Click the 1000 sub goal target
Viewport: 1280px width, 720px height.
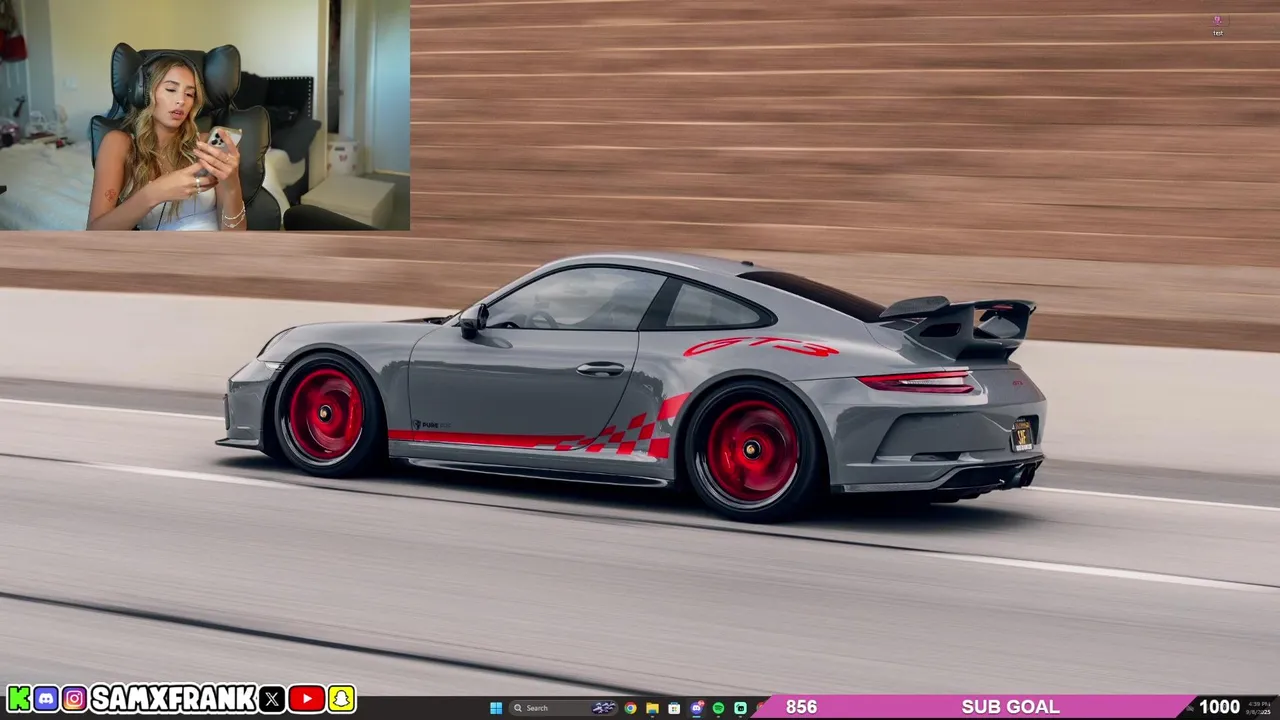click(x=1219, y=707)
